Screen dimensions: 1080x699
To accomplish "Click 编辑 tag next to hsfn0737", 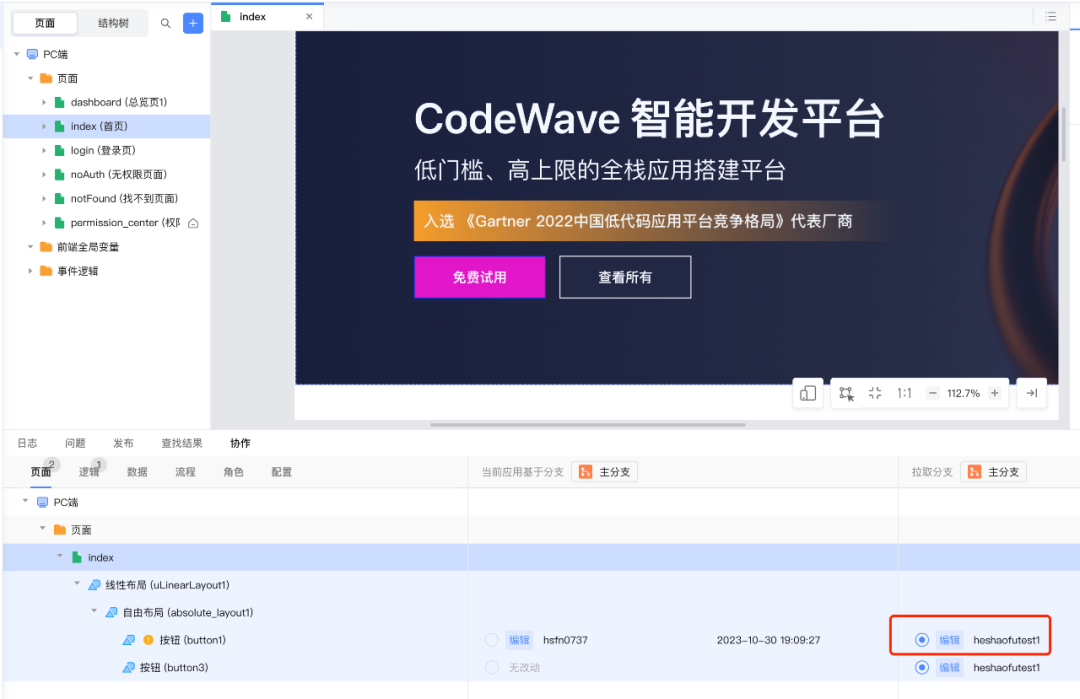I will (x=519, y=640).
